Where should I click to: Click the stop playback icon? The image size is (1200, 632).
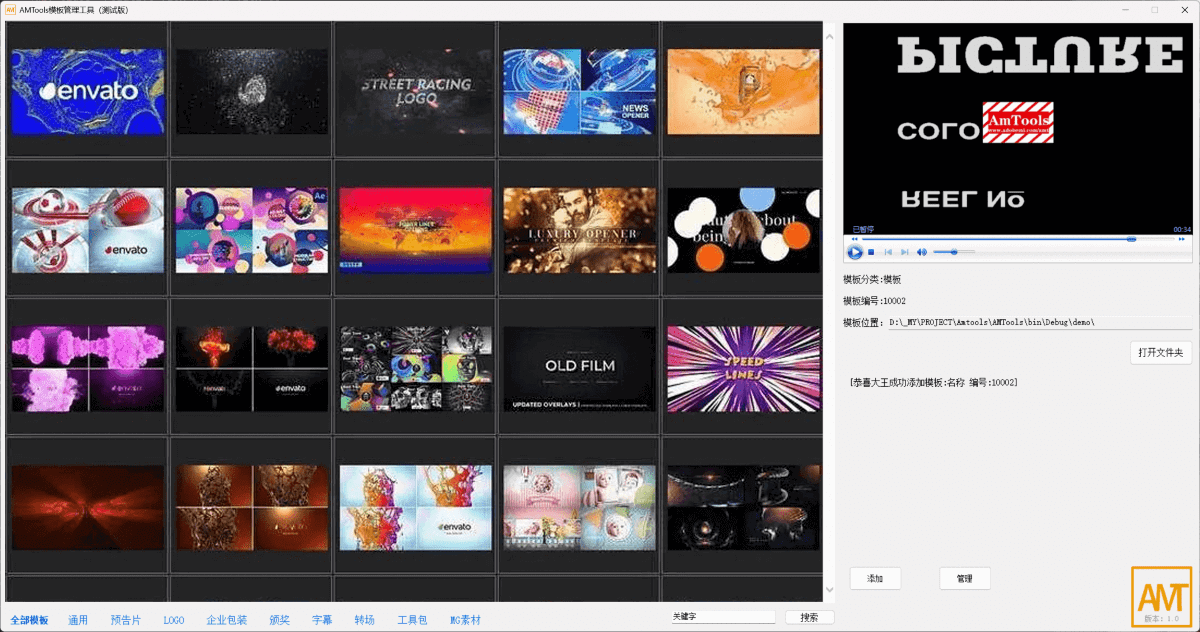872,252
